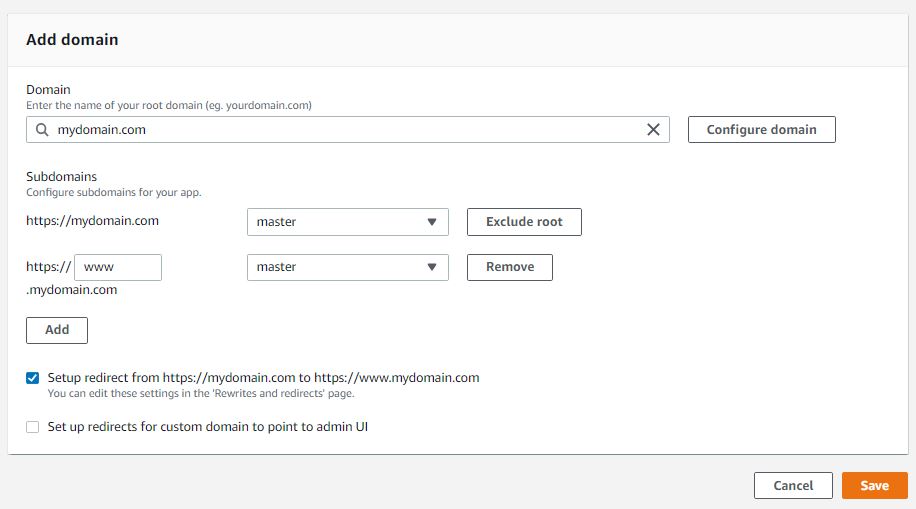Click the https://mydomain.com root subdomain label
The width and height of the screenshot is (916, 509).
[x=92, y=221]
